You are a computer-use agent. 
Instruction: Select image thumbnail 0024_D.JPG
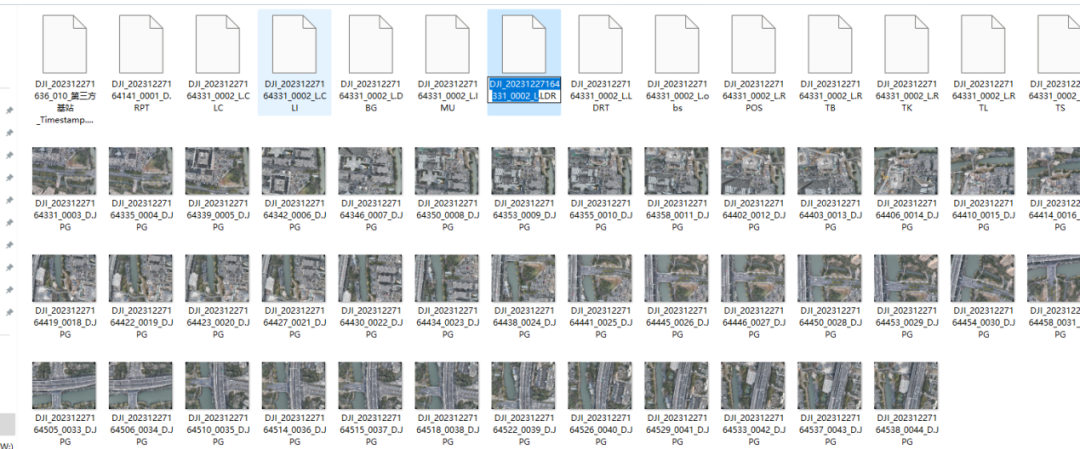[523, 278]
